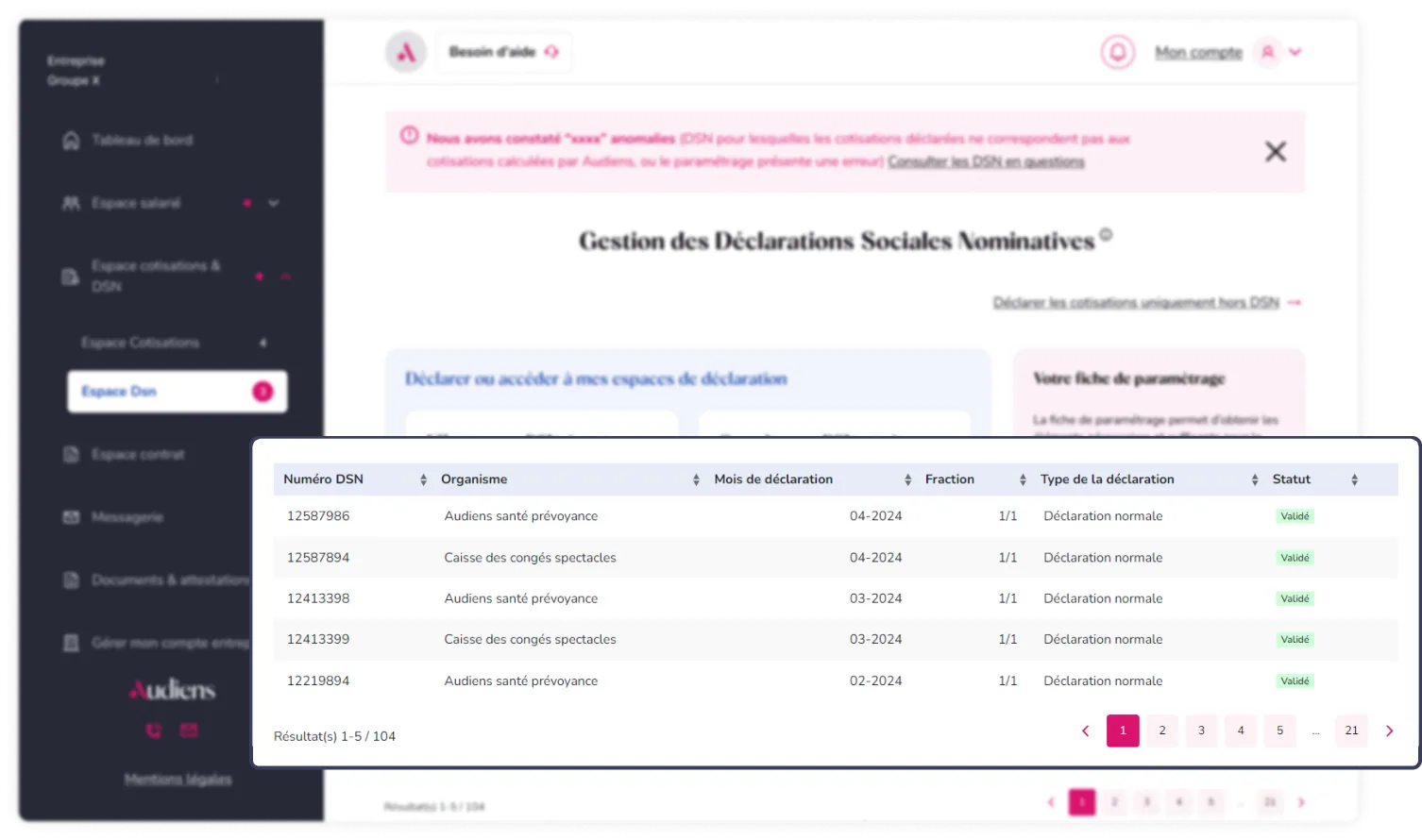Click the mail icon under the Audiens logo
1422x840 pixels.
pyautogui.click(x=189, y=731)
